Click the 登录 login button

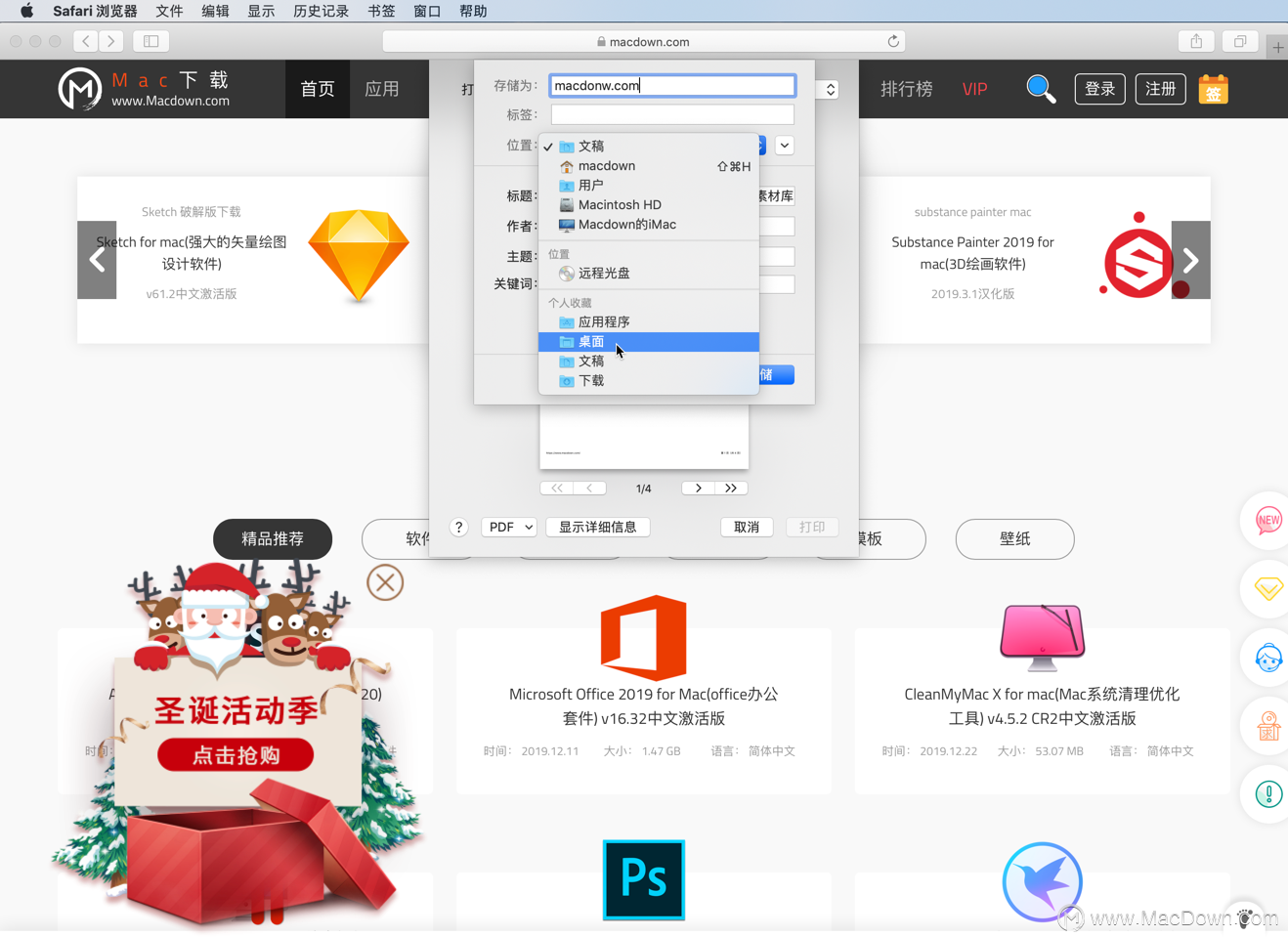[1100, 89]
